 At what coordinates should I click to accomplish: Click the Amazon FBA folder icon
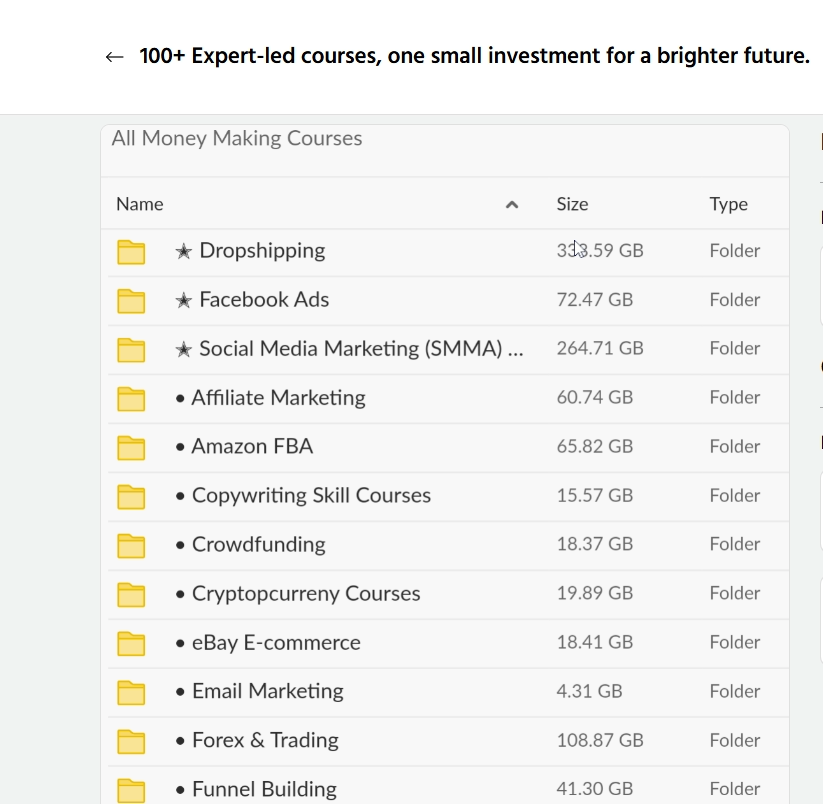(131, 447)
